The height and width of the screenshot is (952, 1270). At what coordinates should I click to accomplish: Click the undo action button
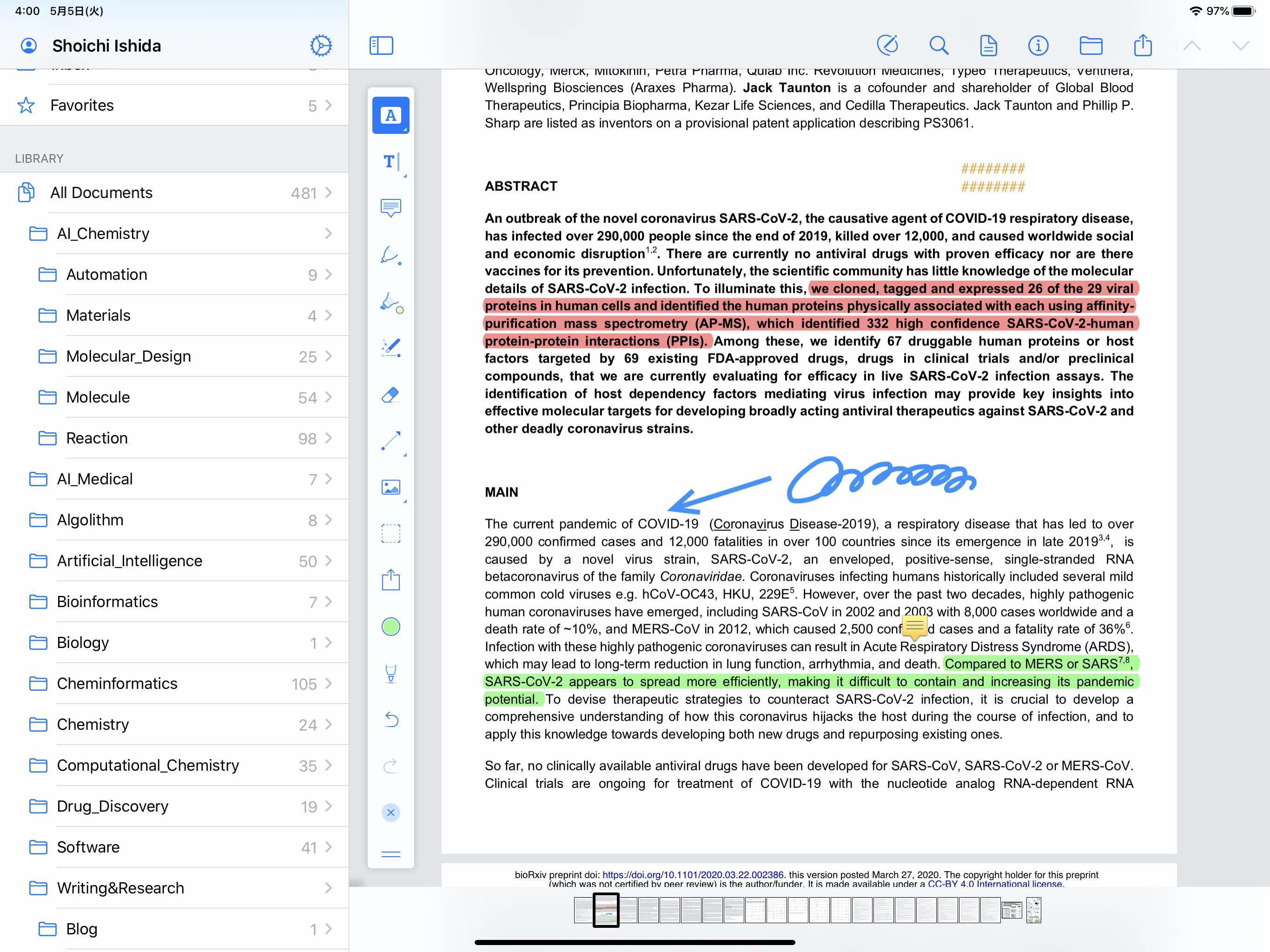pyautogui.click(x=391, y=718)
